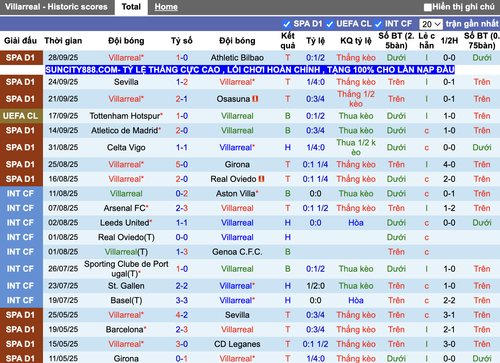Click odds 1/2:0 in St. Gallen row

[315, 286]
